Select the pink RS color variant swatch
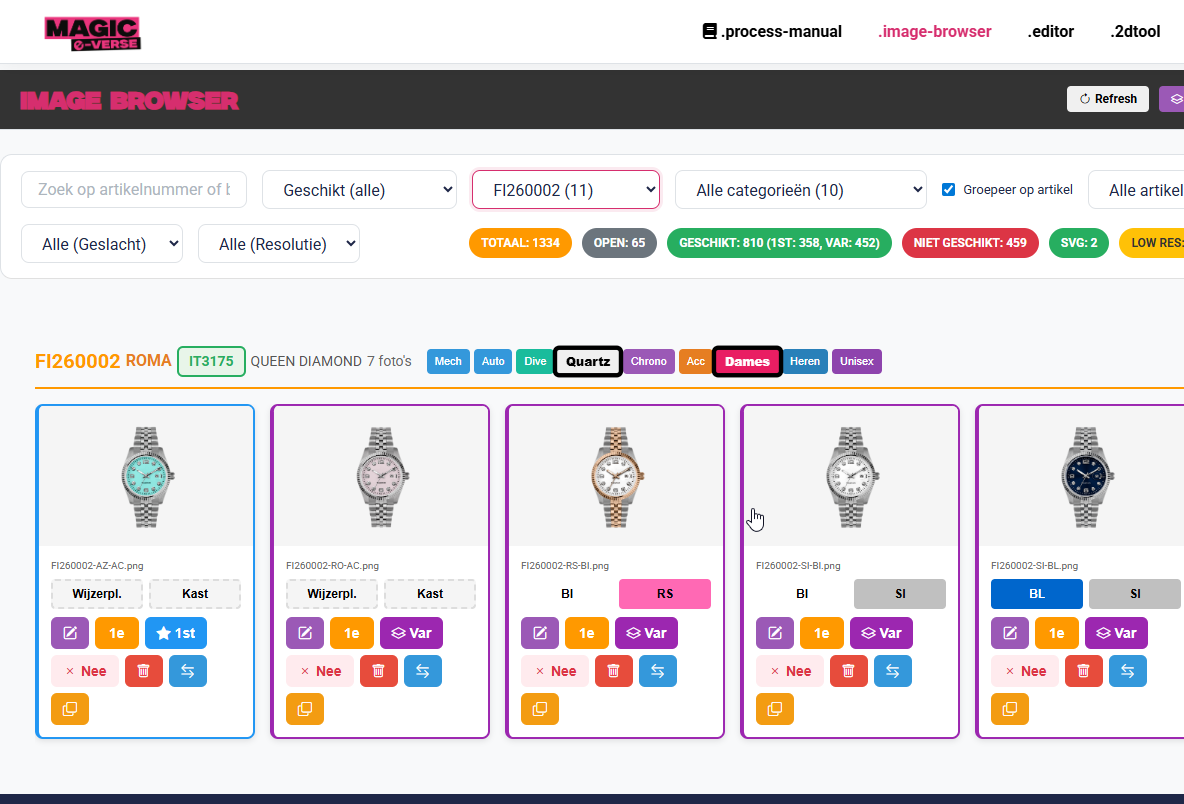1184x804 pixels. pyautogui.click(x=664, y=593)
